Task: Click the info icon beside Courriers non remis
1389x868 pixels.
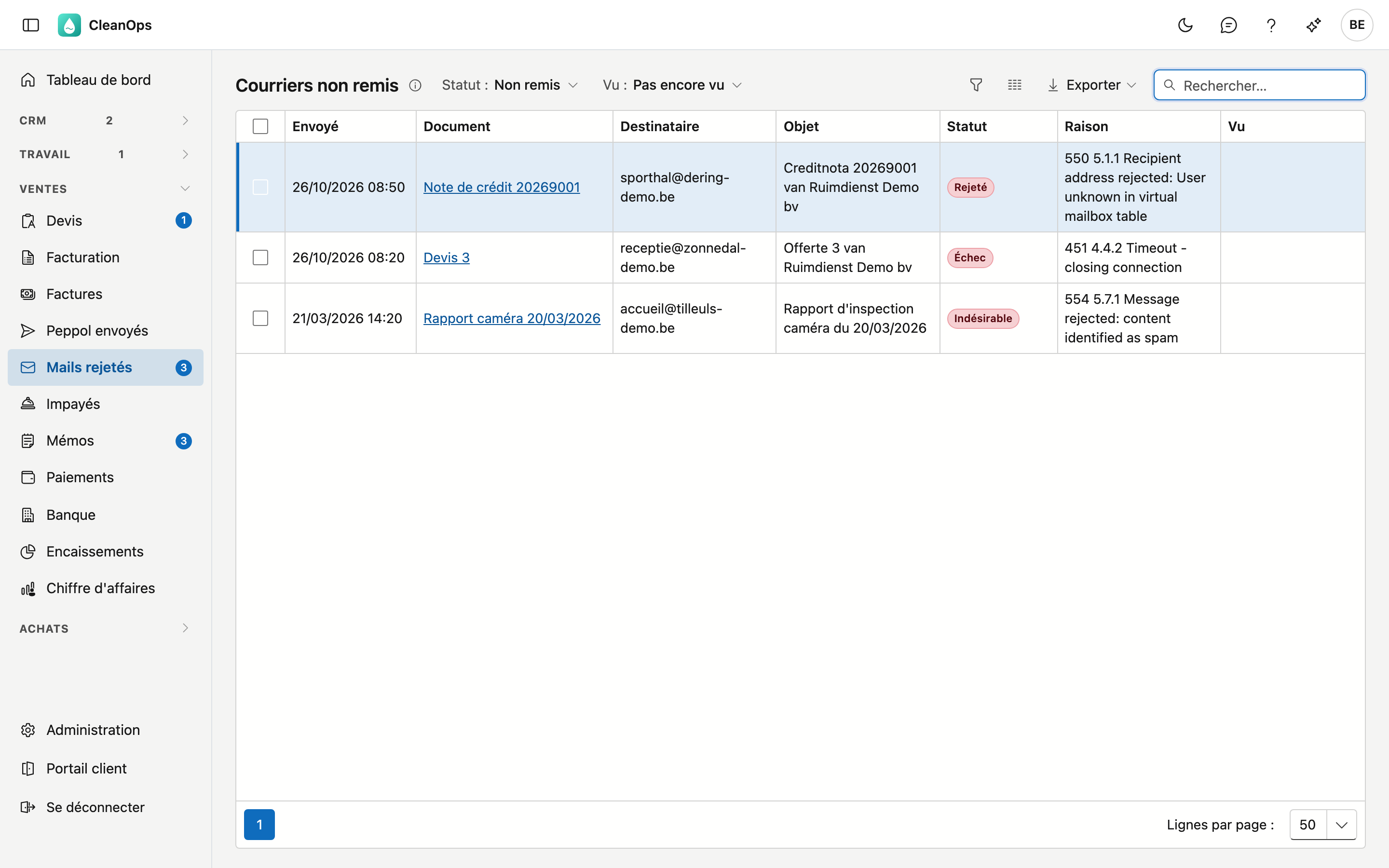Action: [x=415, y=85]
